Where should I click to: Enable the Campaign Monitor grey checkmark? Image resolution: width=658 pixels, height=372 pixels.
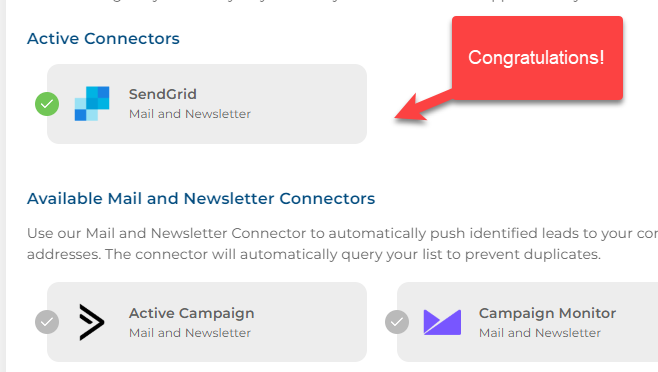397,322
